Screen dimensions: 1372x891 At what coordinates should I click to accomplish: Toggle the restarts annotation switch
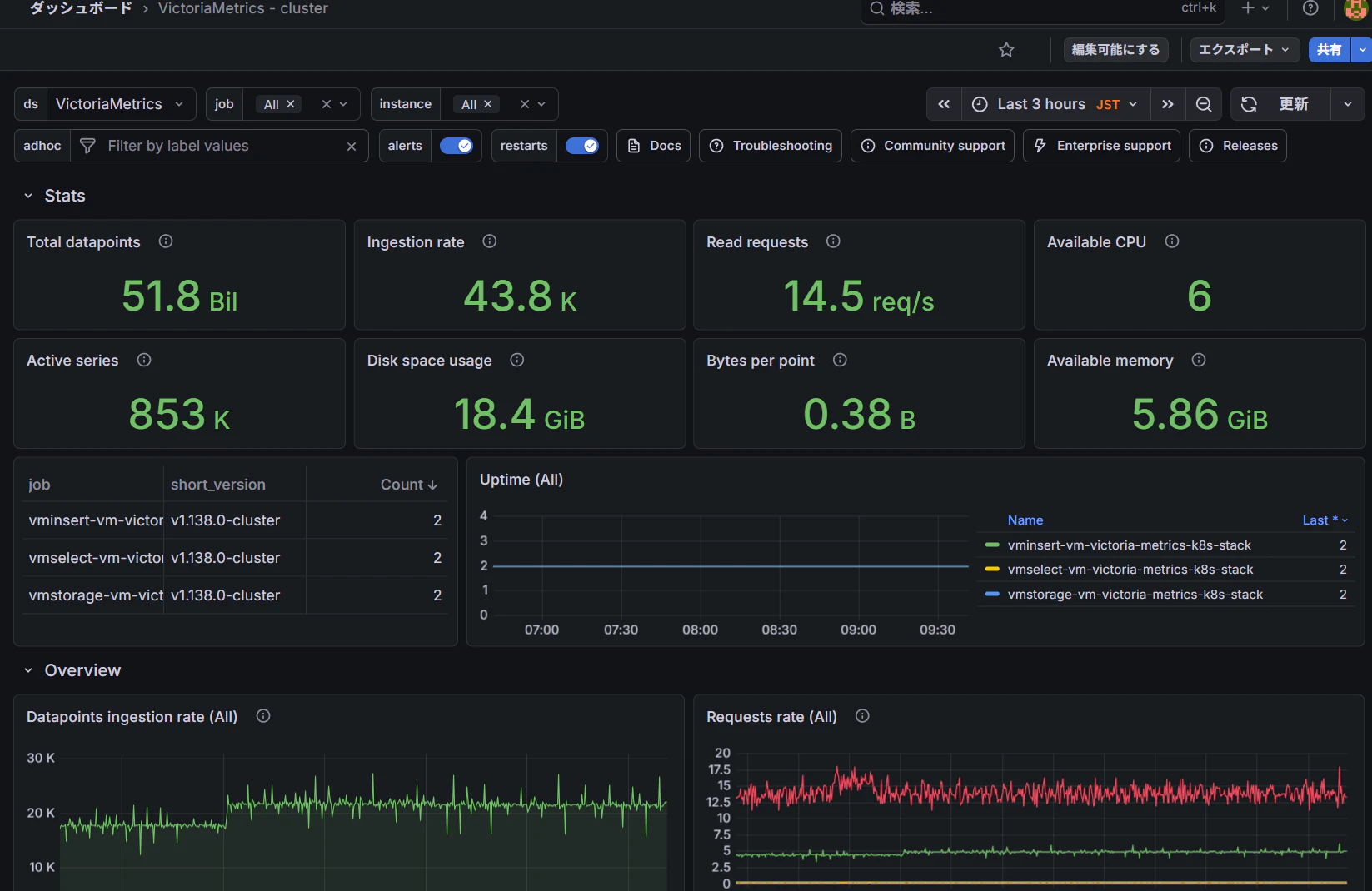582,146
